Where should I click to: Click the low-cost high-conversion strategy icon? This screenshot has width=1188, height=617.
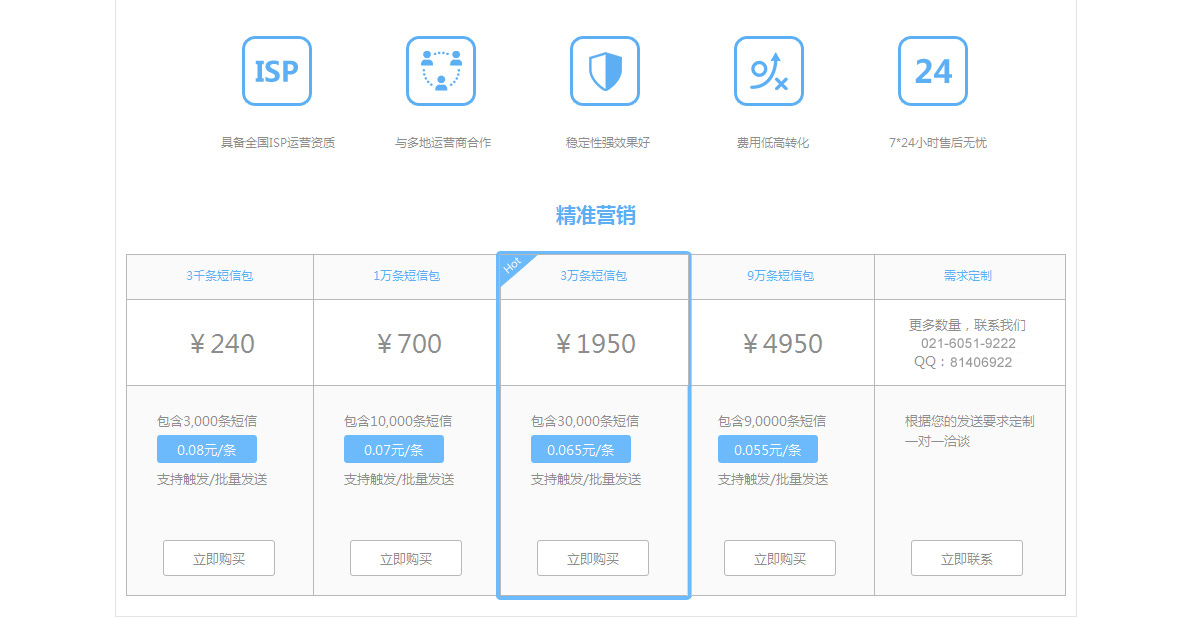click(769, 71)
